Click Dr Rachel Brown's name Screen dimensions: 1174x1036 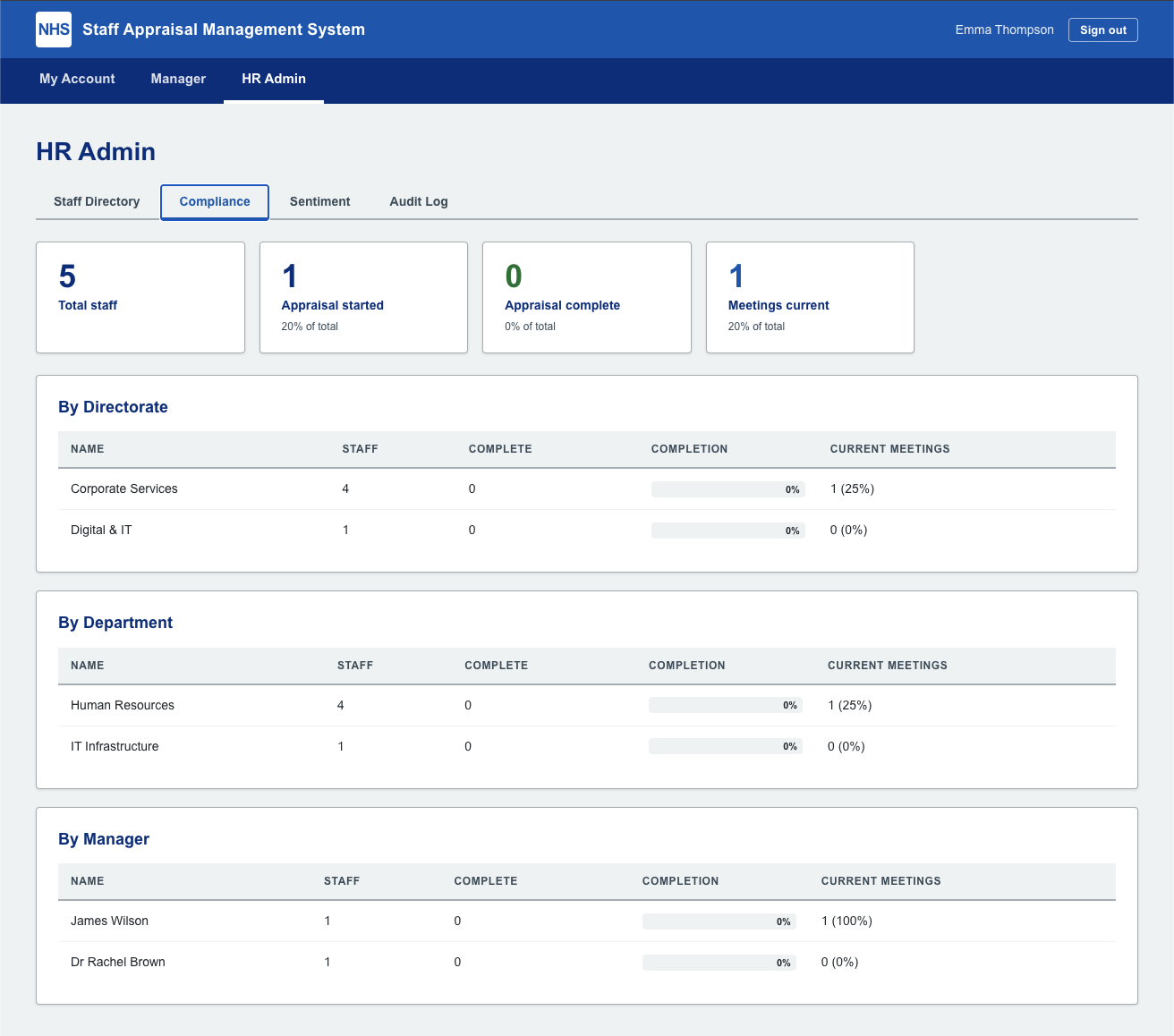click(117, 962)
